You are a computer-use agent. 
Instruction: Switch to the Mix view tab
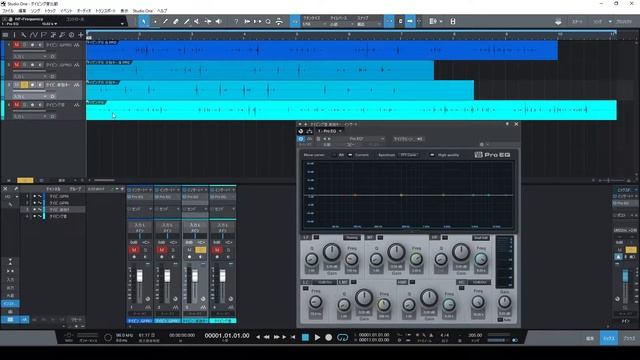click(609, 338)
